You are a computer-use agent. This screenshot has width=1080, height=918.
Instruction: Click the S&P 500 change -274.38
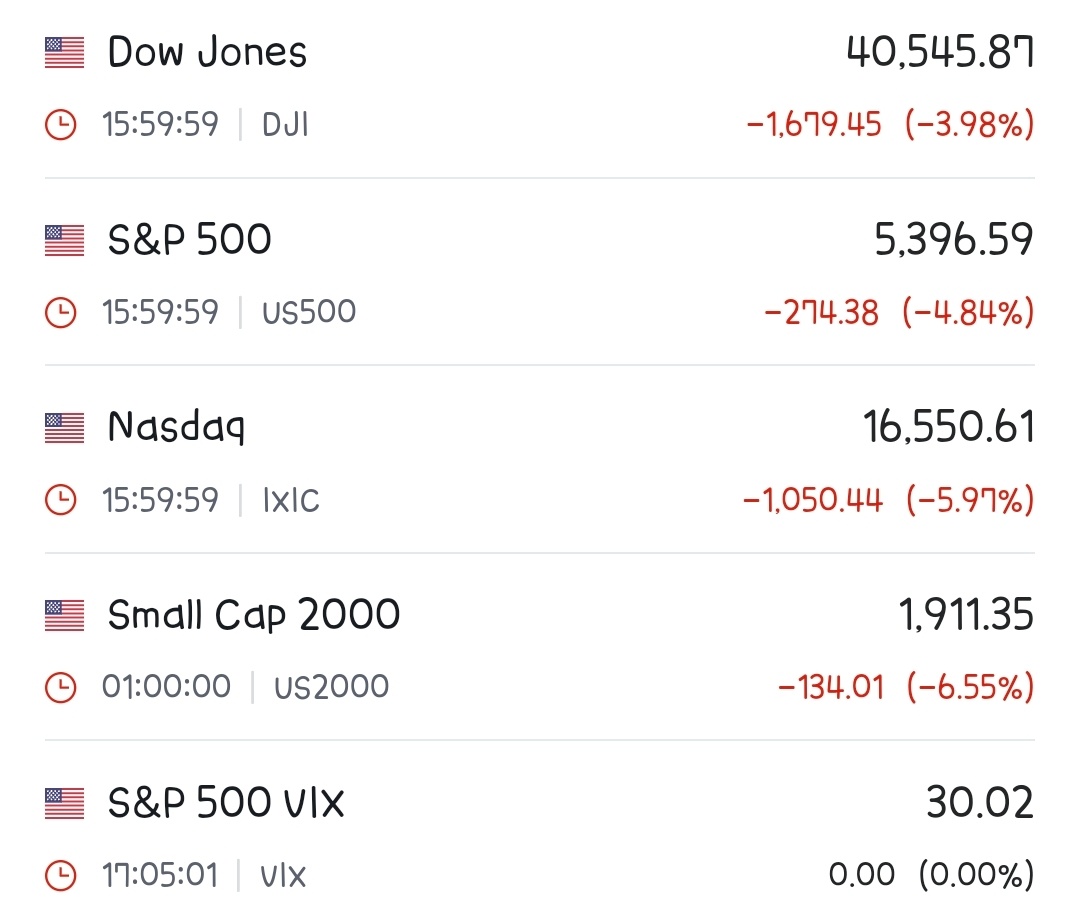[822, 313]
